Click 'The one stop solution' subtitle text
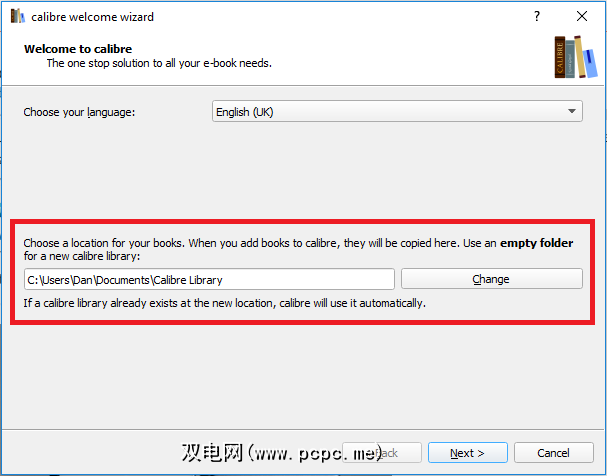The image size is (607, 476). (x=159, y=63)
